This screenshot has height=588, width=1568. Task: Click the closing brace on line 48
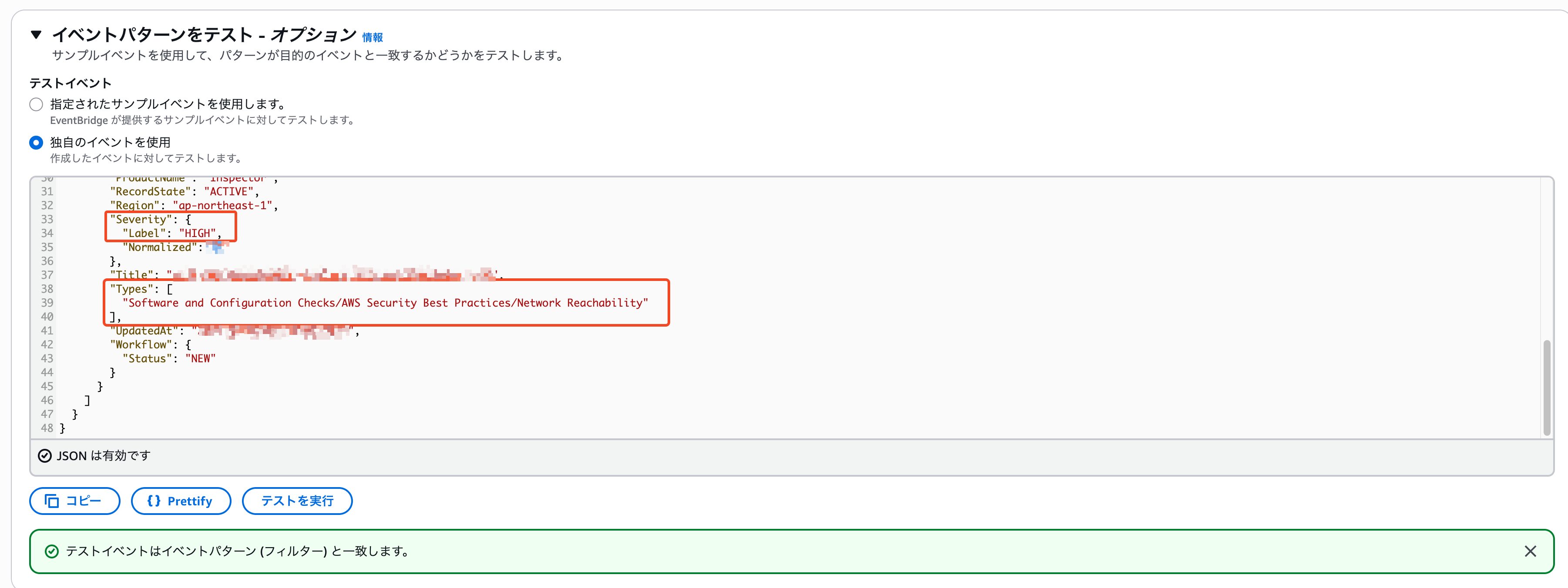[x=62, y=429]
